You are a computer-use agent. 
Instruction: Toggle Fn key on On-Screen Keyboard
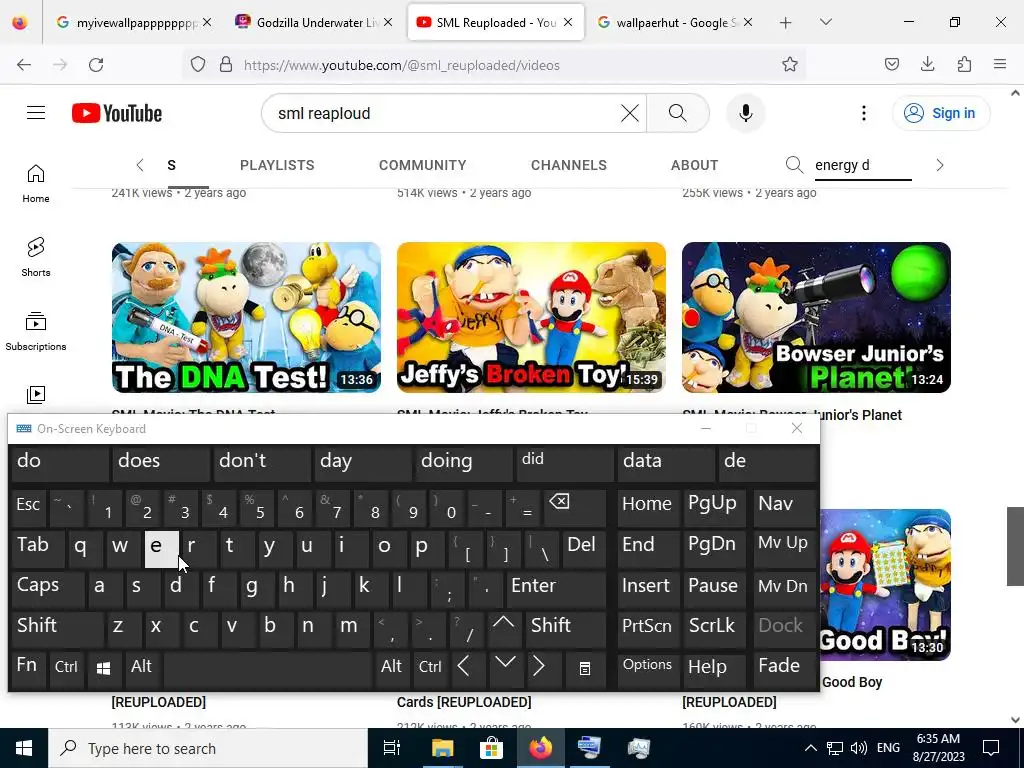[x=28, y=668]
